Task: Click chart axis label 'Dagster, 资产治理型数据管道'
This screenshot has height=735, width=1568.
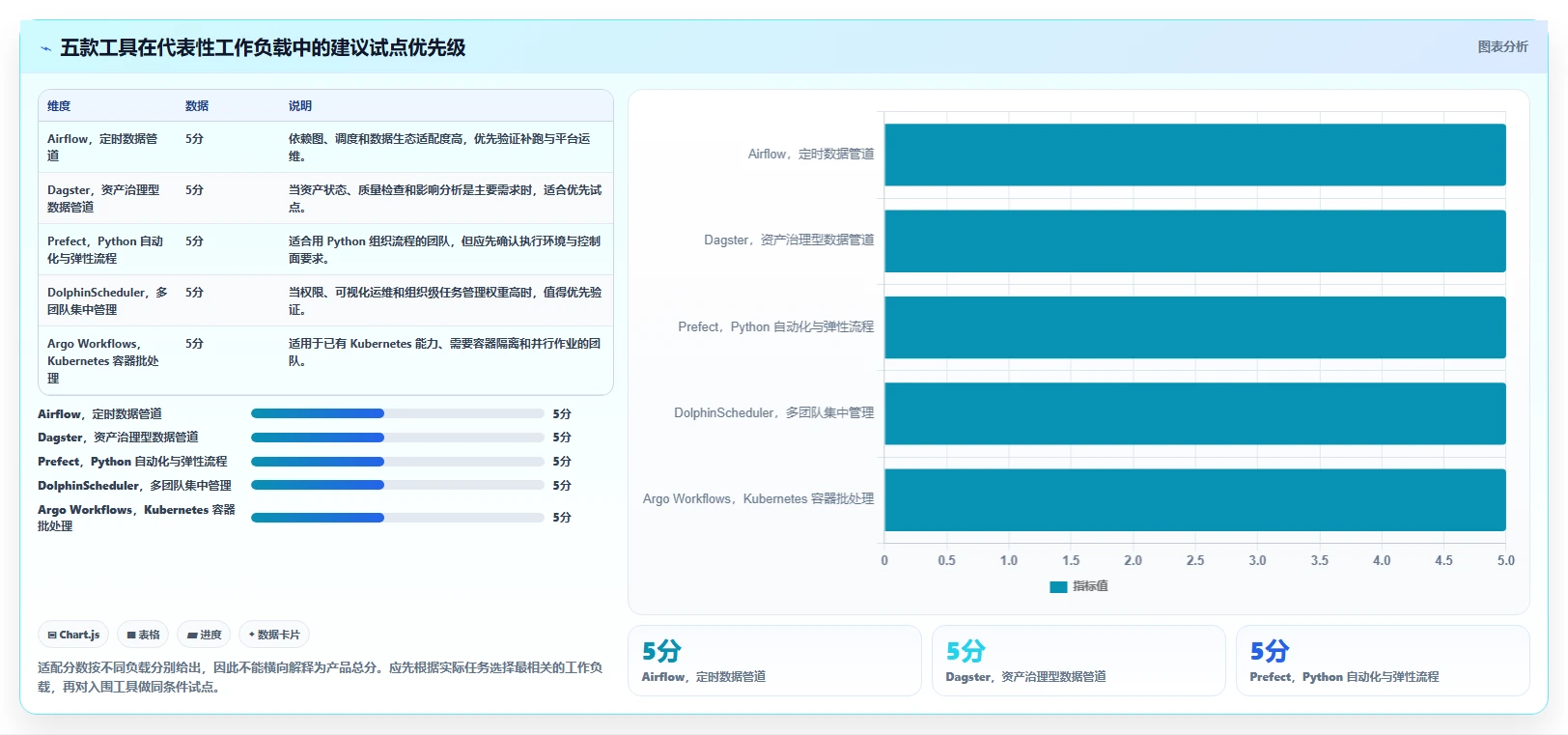Action: click(789, 240)
